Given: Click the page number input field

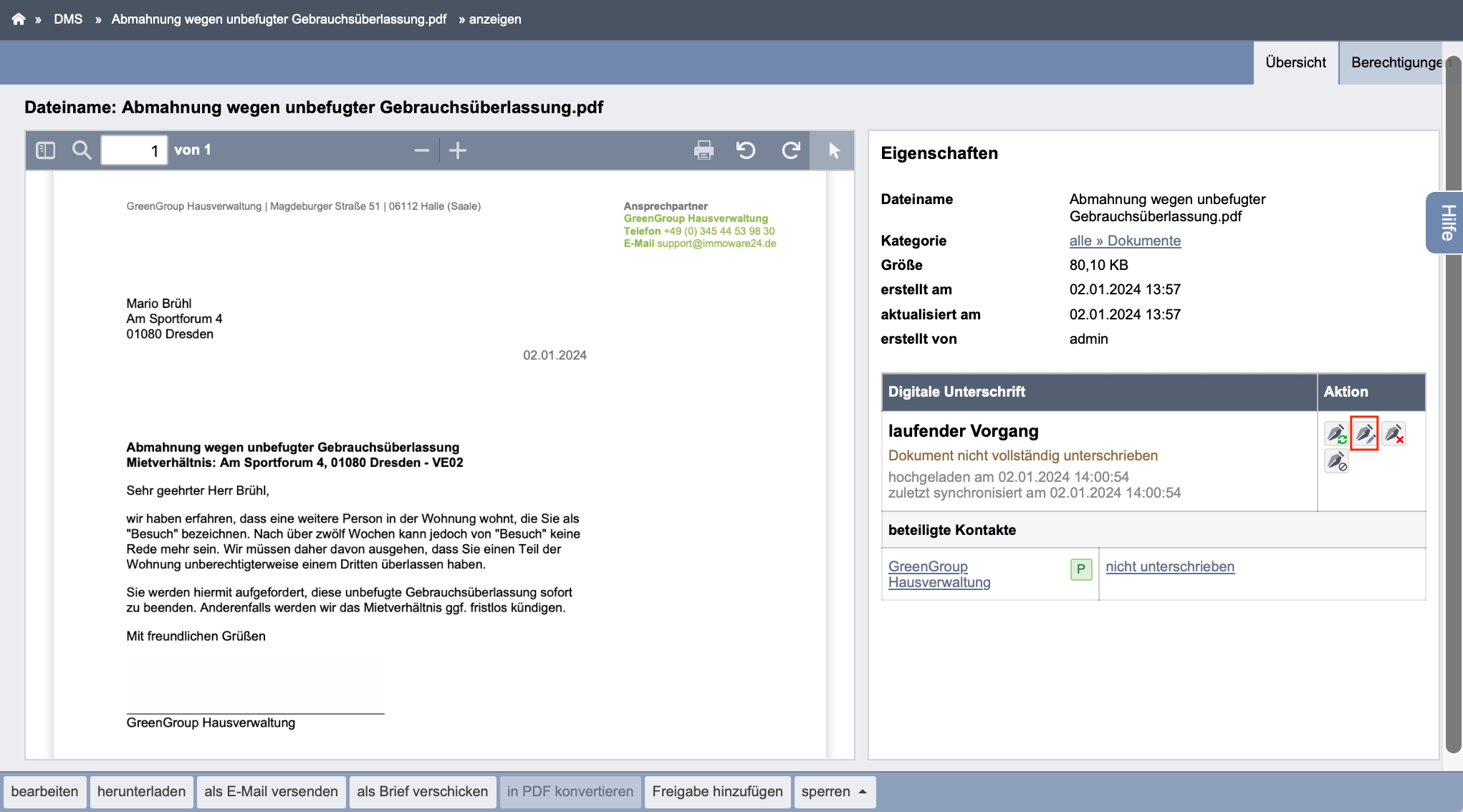Looking at the screenshot, I should [134, 150].
